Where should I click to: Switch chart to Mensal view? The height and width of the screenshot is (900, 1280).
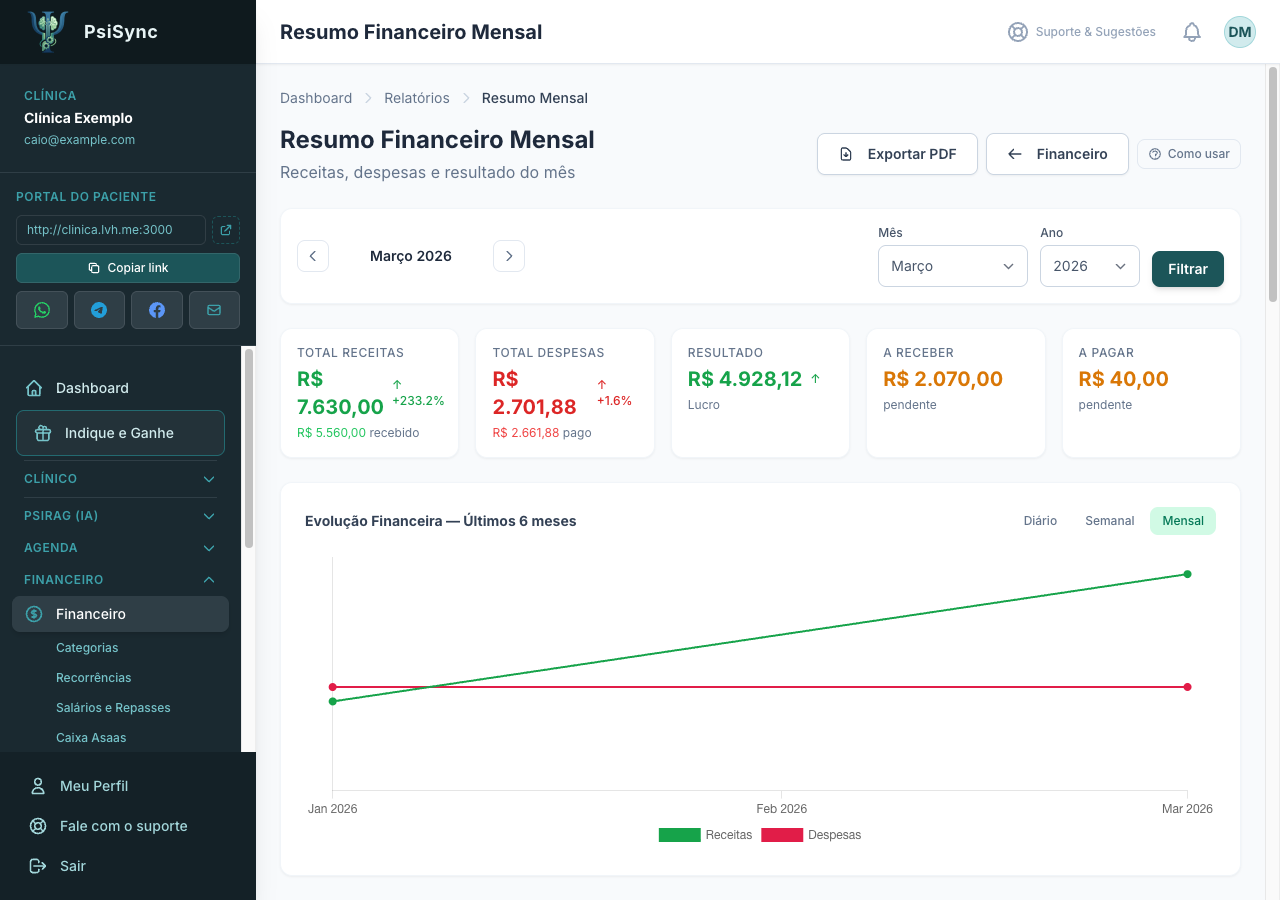pos(1183,521)
